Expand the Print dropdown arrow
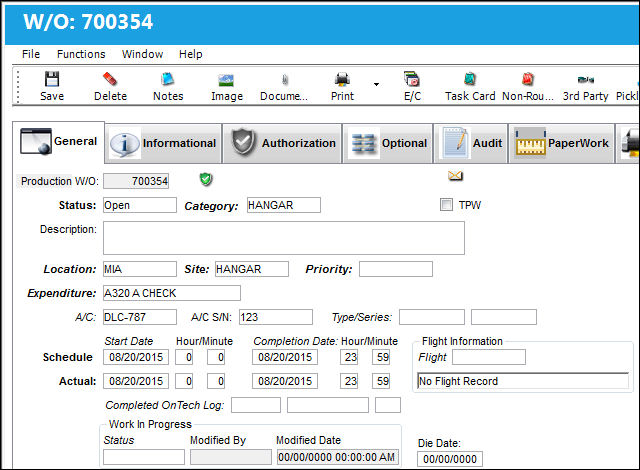This screenshot has width=640, height=470. pos(376,84)
